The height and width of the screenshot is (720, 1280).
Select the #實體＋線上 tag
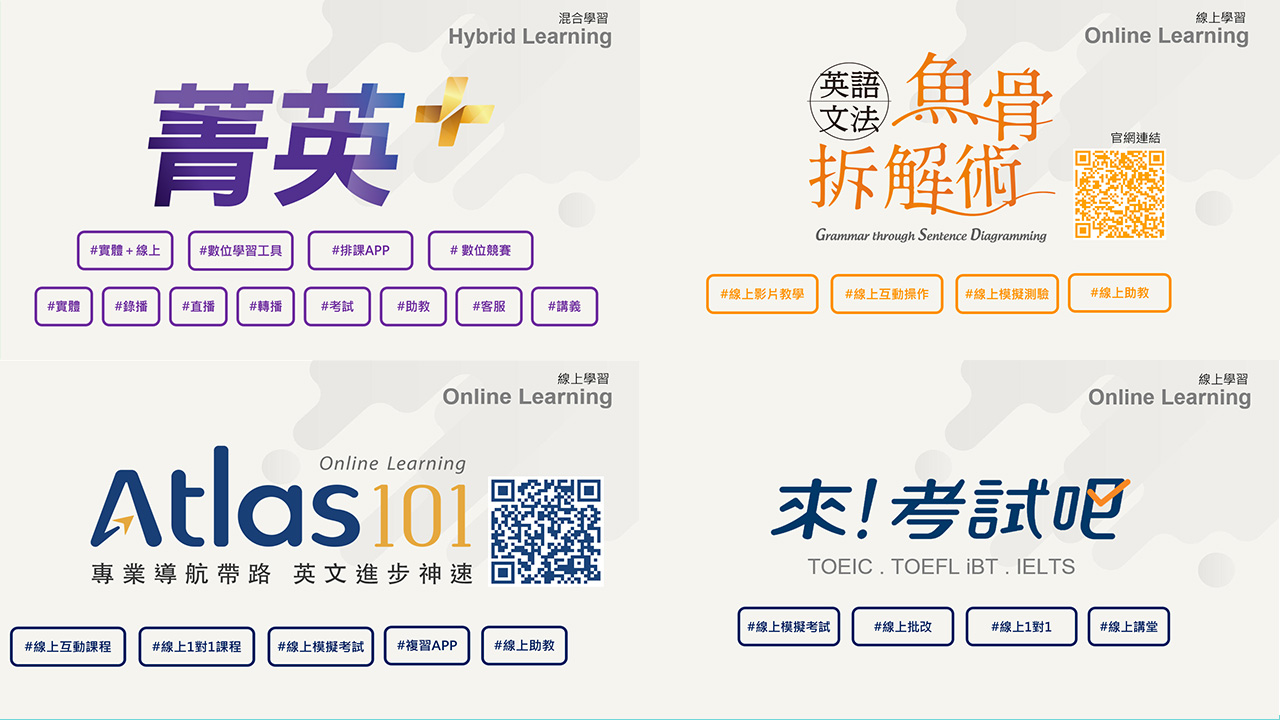pyautogui.click(x=125, y=250)
